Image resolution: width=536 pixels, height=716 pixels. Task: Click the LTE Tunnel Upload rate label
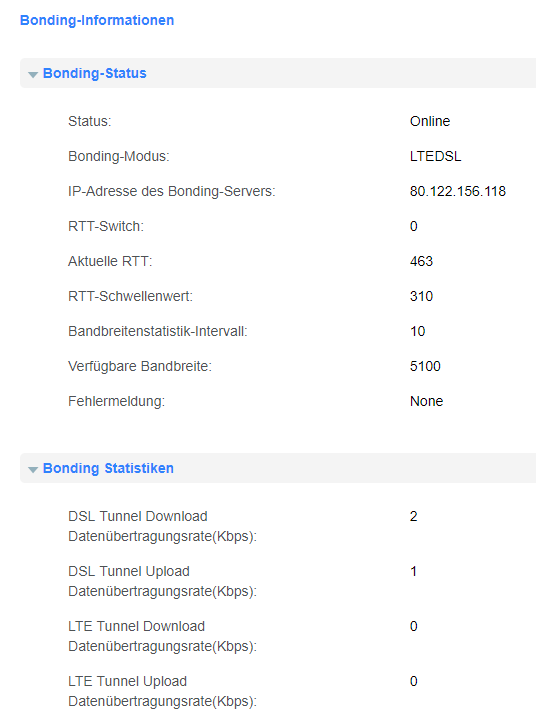click(162, 691)
